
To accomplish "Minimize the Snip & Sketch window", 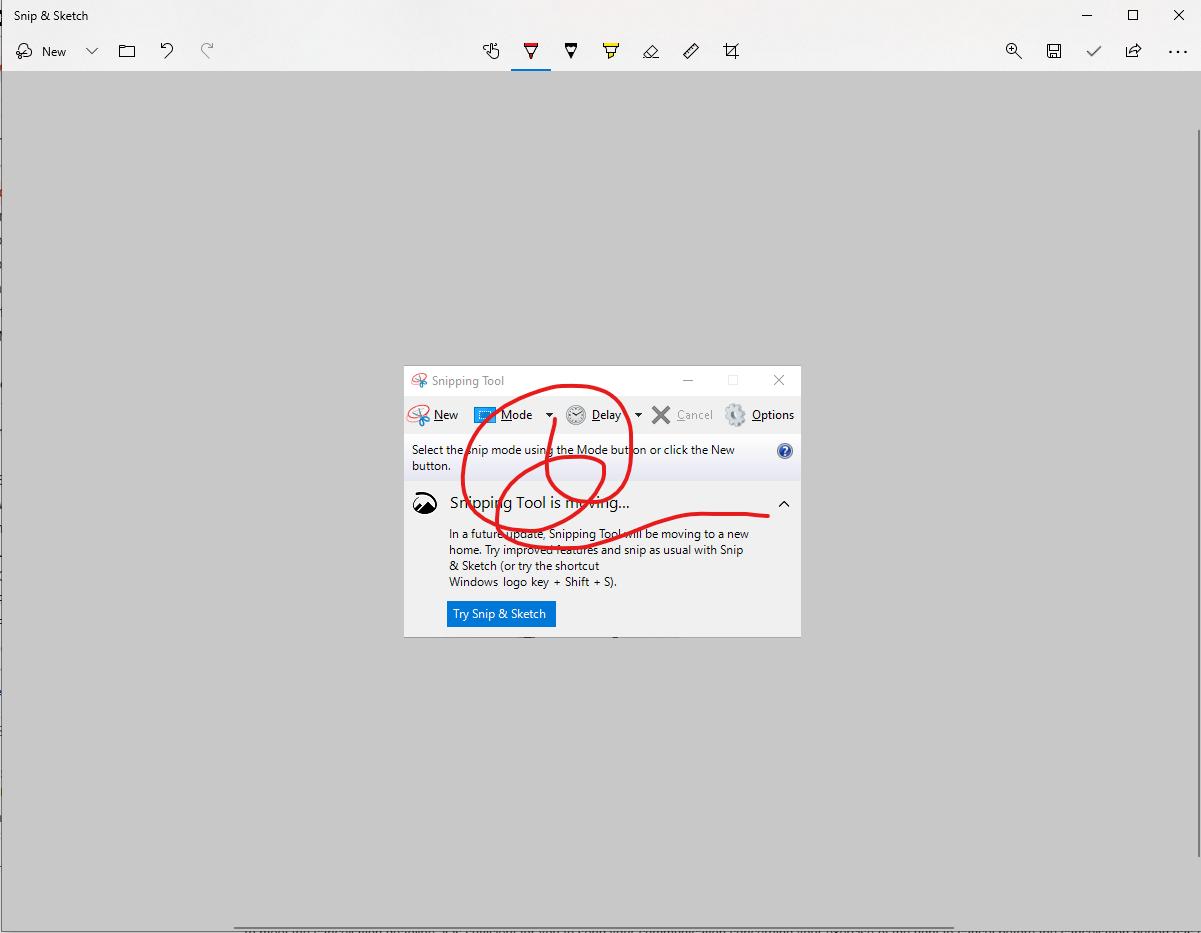I will [1087, 15].
